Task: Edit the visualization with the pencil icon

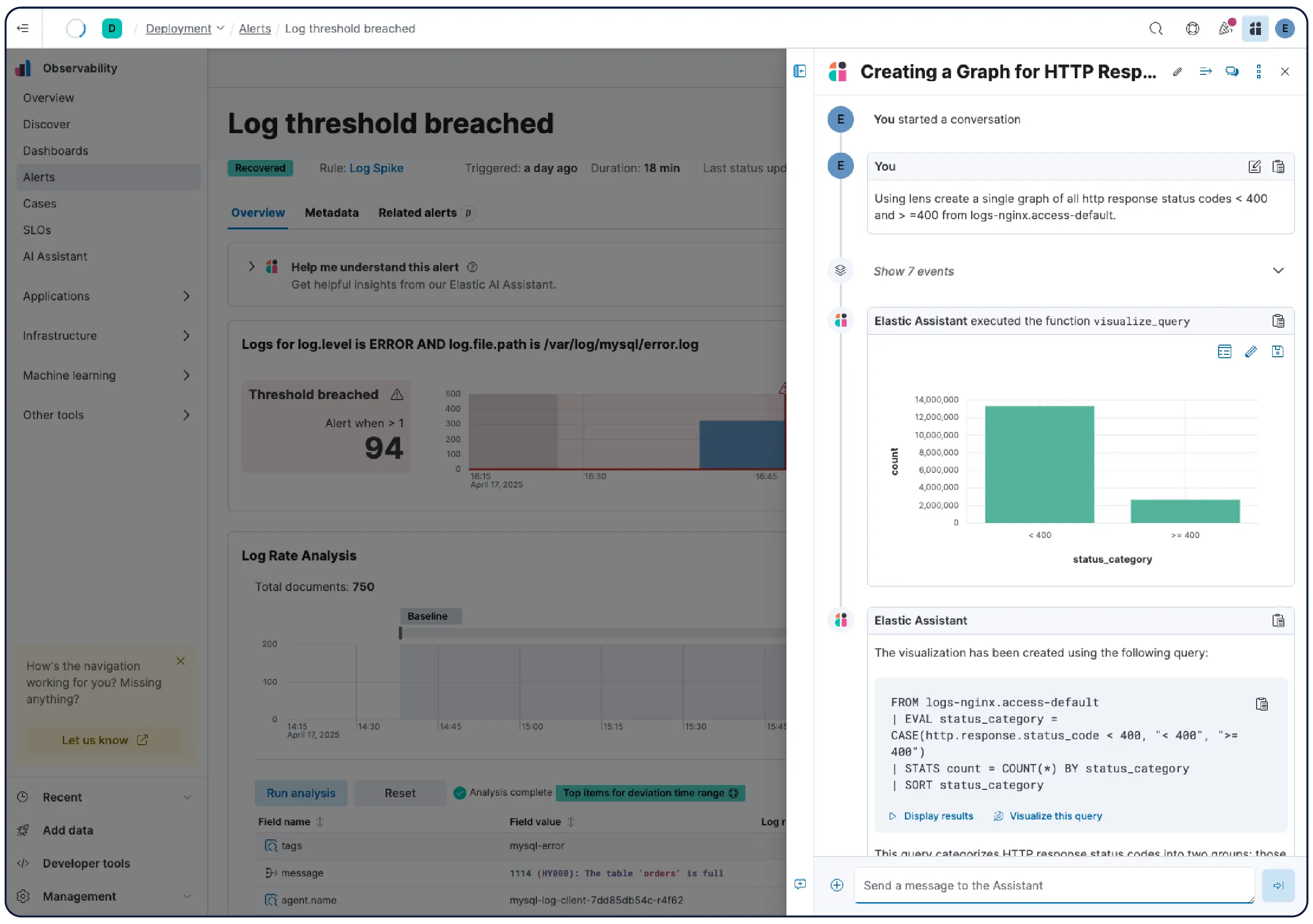Action: pyautogui.click(x=1251, y=351)
